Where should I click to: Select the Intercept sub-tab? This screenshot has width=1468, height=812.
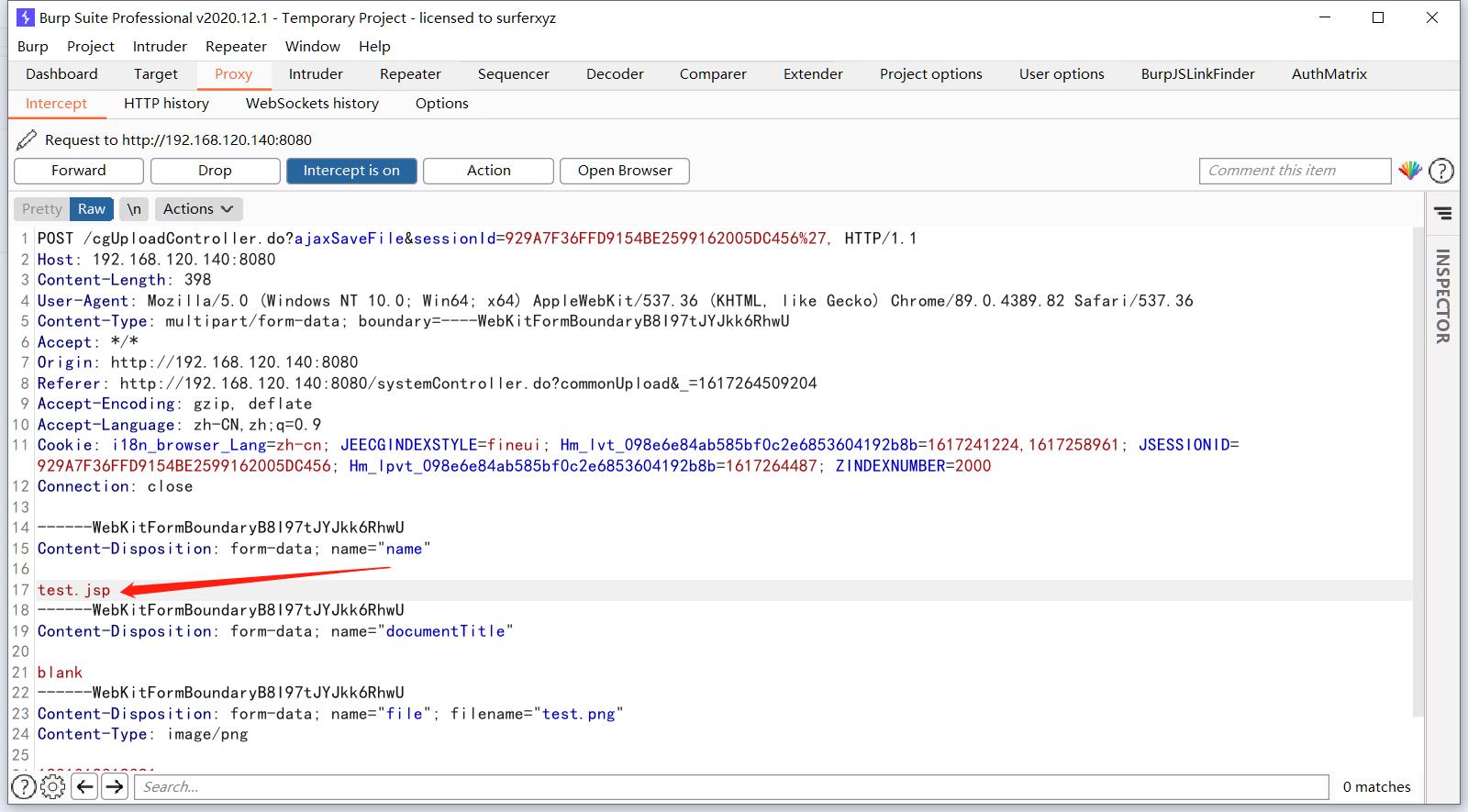tap(57, 104)
